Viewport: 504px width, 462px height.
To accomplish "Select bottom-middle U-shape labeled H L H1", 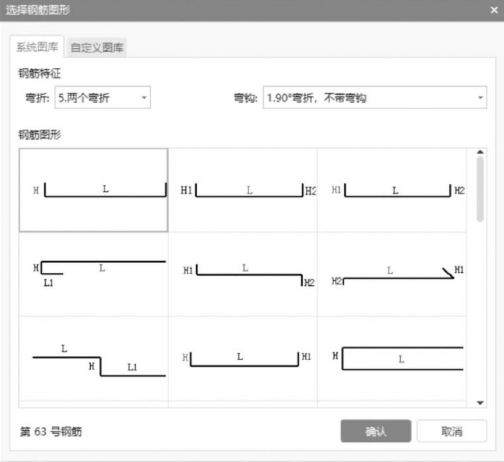I will [243, 359].
